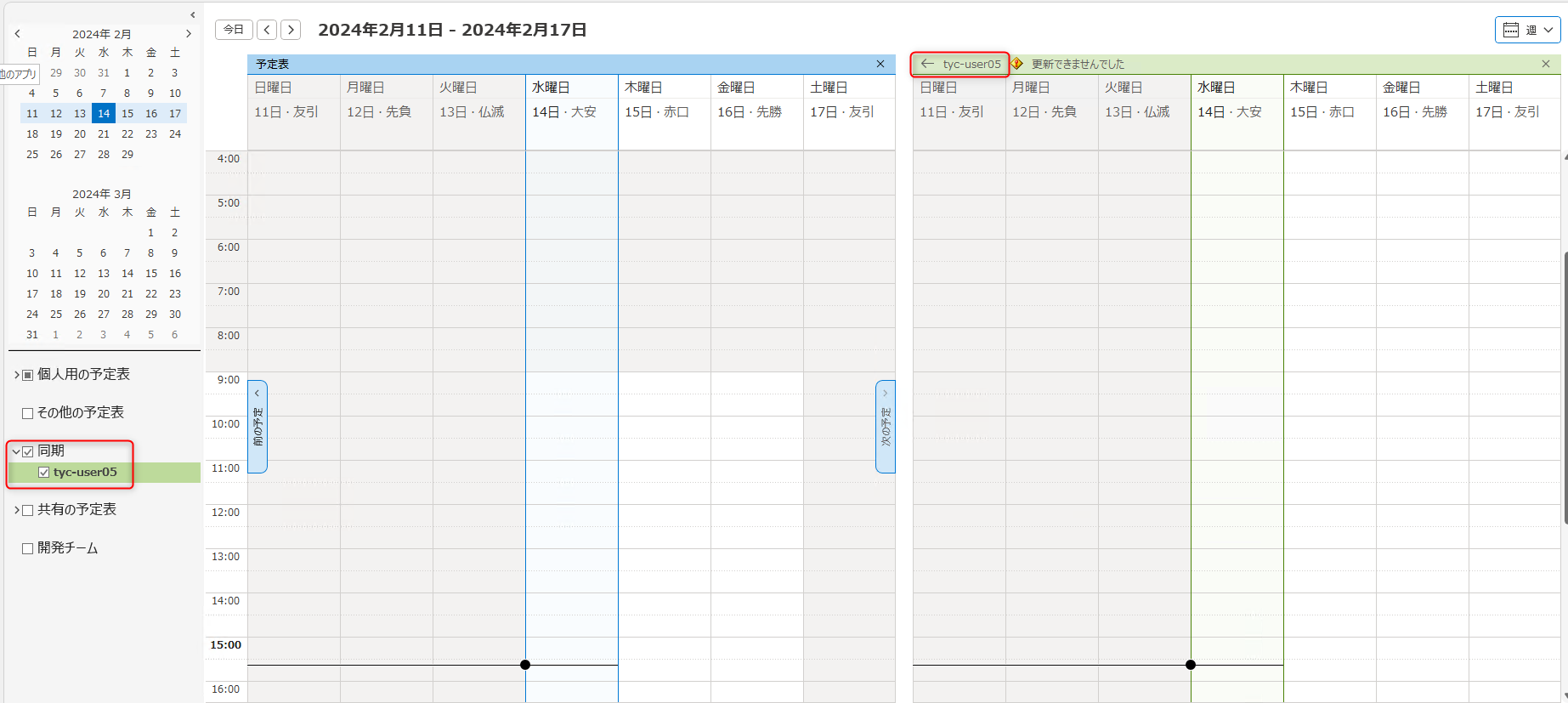The image size is (1568, 703).
Task: Click the next week arrow in toolbar
Action: tap(291, 30)
